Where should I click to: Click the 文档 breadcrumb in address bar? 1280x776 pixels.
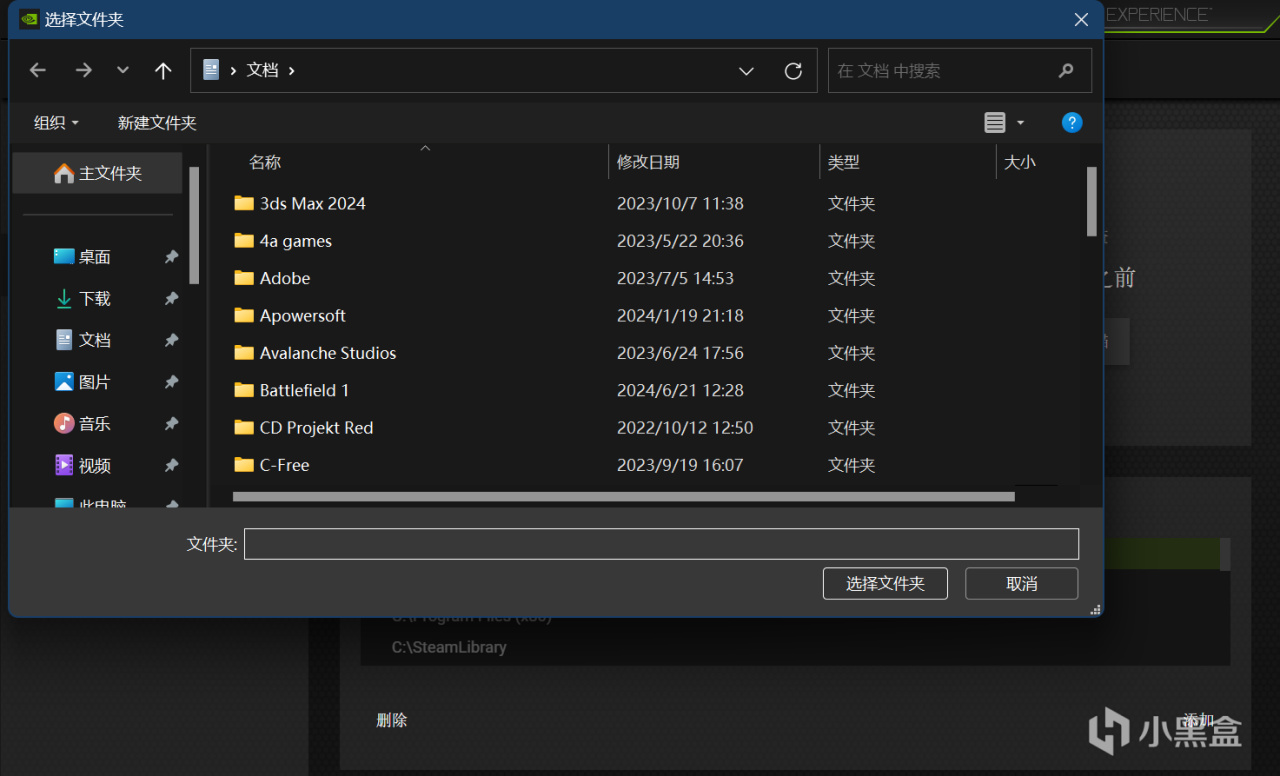pyautogui.click(x=263, y=70)
